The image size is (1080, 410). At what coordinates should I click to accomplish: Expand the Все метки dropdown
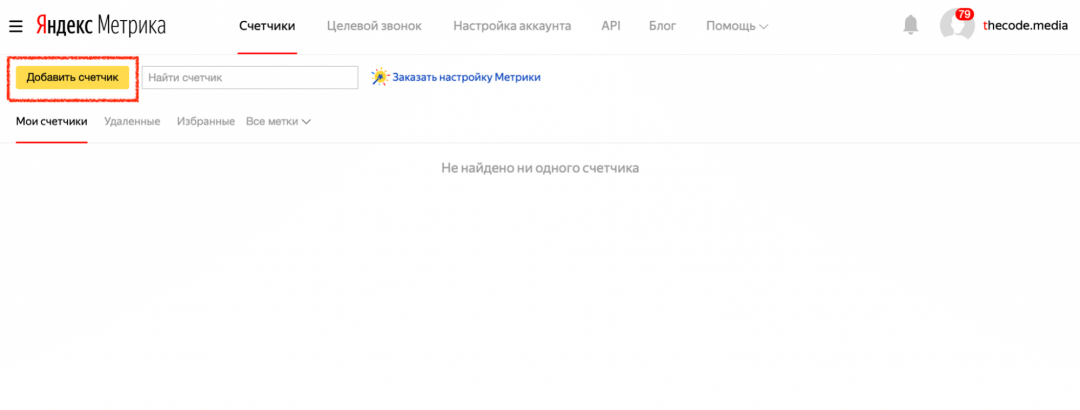point(279,121)
